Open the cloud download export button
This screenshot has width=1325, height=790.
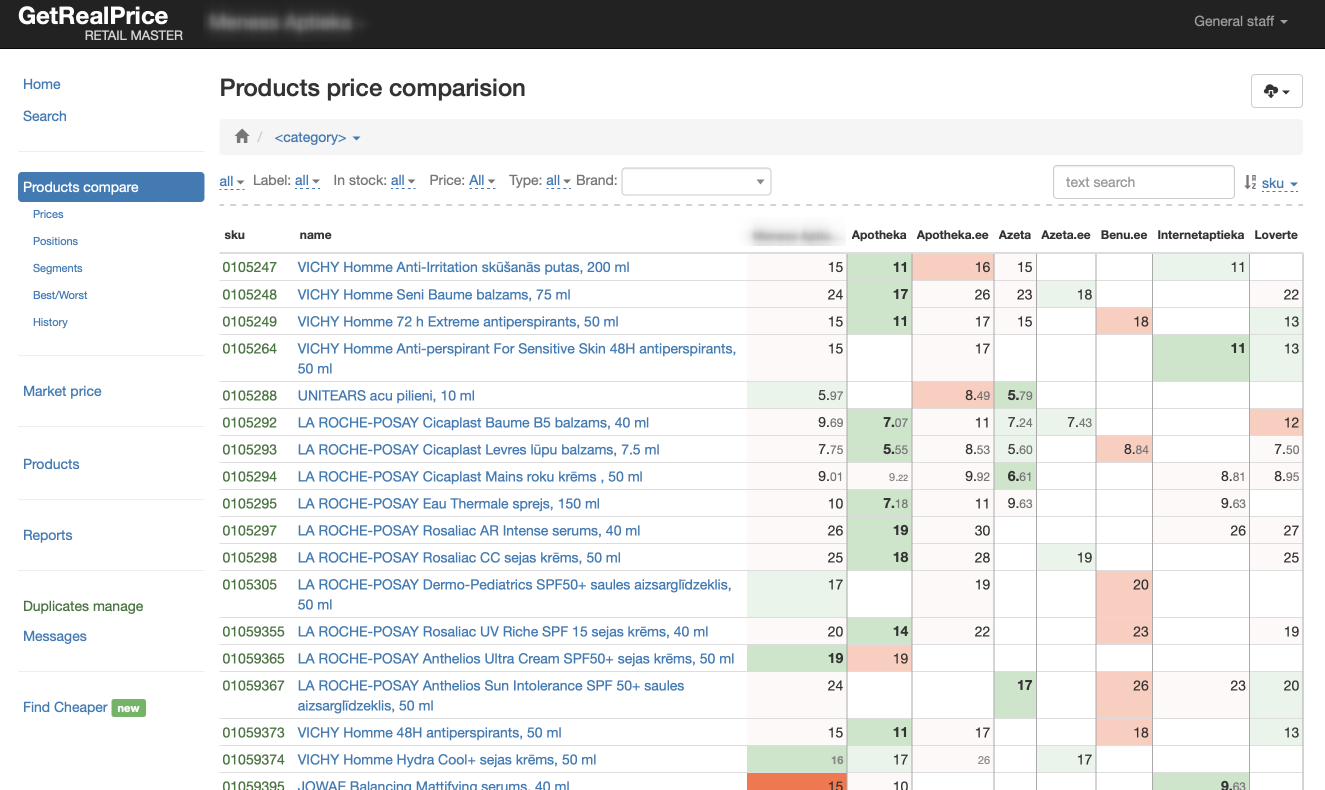[1276, 91]
